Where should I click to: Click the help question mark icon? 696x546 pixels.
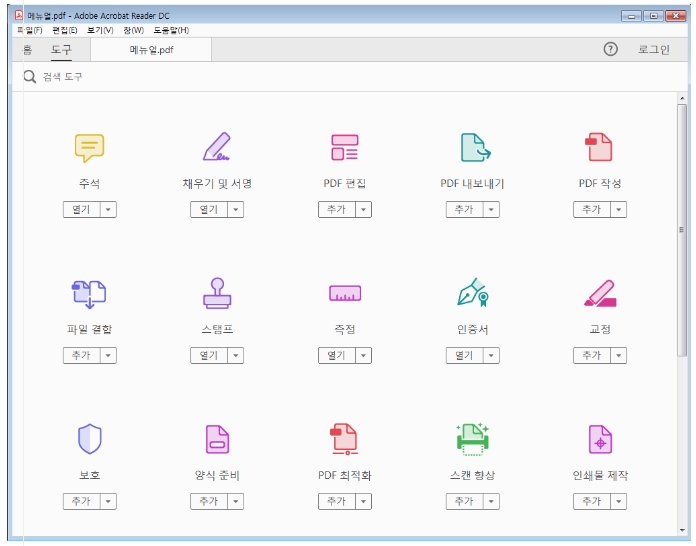tap(610, 49)
